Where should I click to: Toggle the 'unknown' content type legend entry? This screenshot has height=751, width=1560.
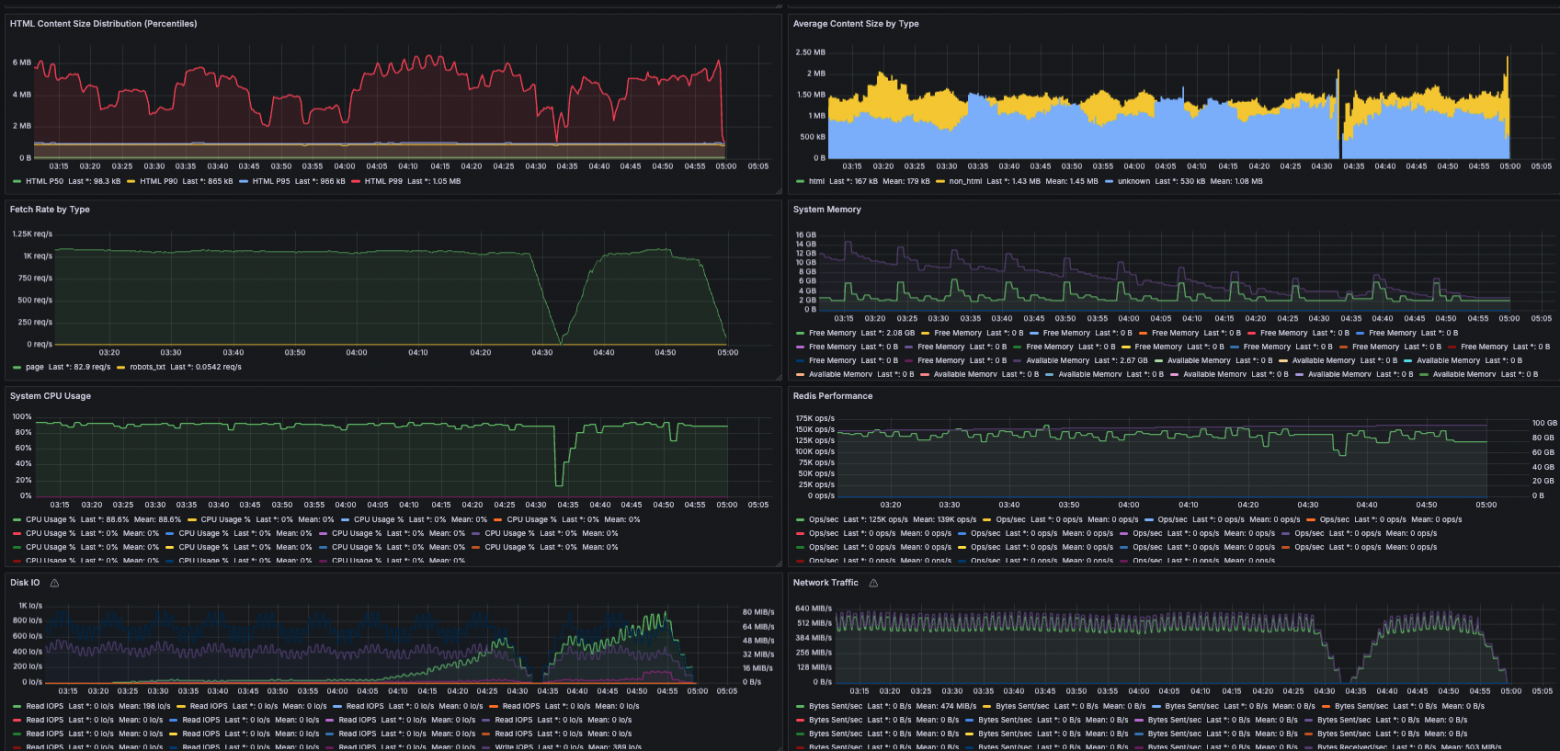(1128, 181)
